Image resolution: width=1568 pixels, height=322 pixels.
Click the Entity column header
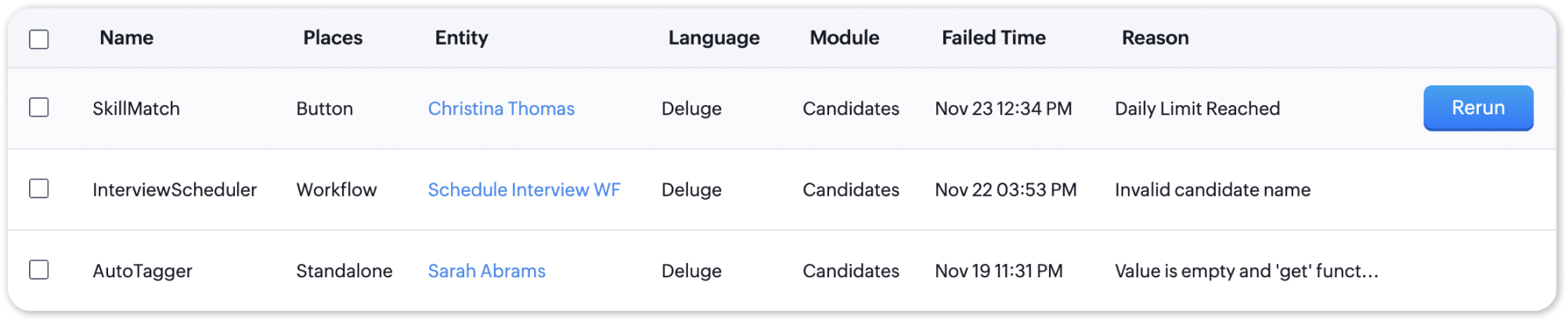tap(461, 38)
